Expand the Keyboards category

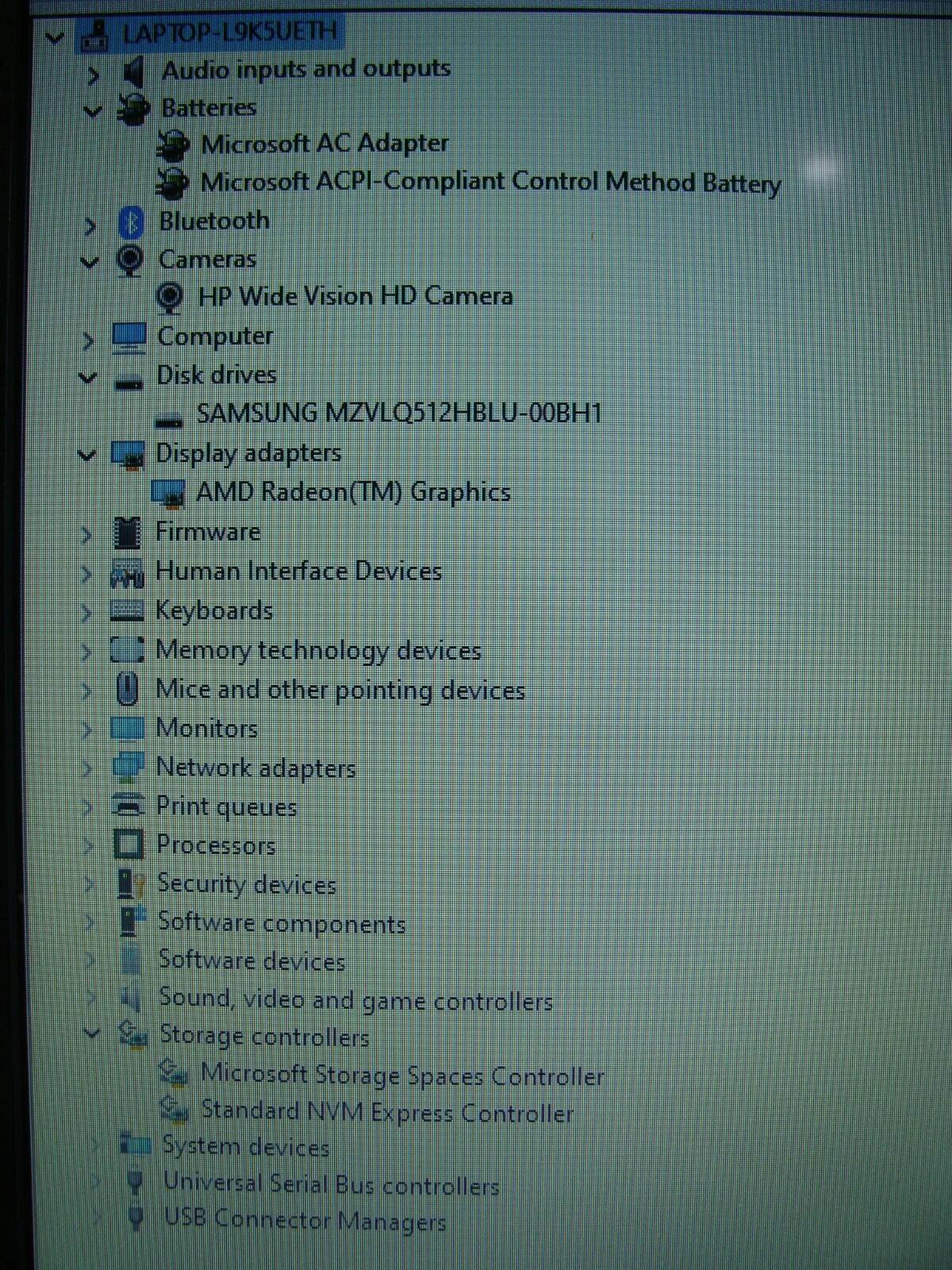pyautogui.click(x=86, y=612)
